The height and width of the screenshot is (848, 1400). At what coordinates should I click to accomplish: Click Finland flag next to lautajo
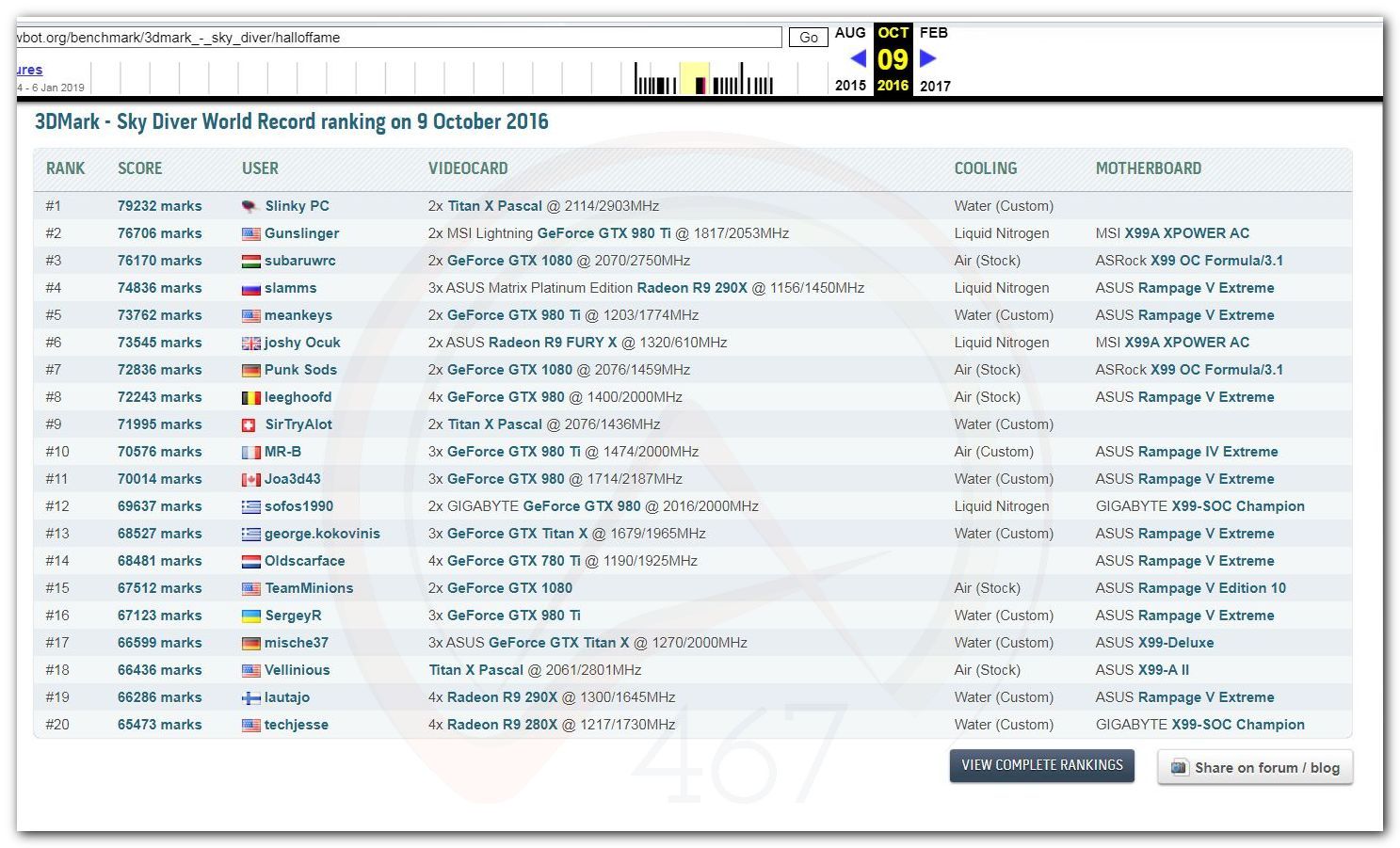click(250, 697)
